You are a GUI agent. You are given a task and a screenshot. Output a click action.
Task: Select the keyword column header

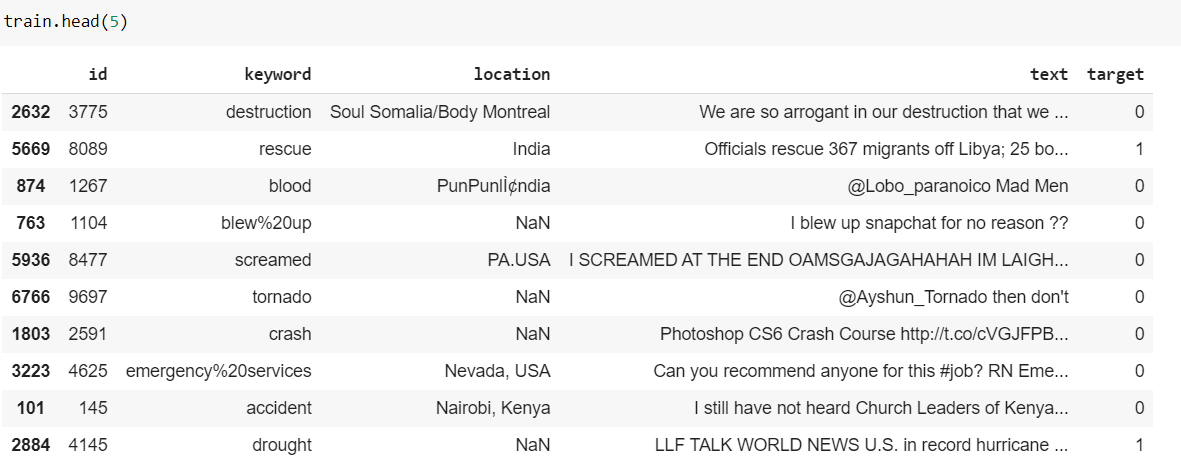277,74
